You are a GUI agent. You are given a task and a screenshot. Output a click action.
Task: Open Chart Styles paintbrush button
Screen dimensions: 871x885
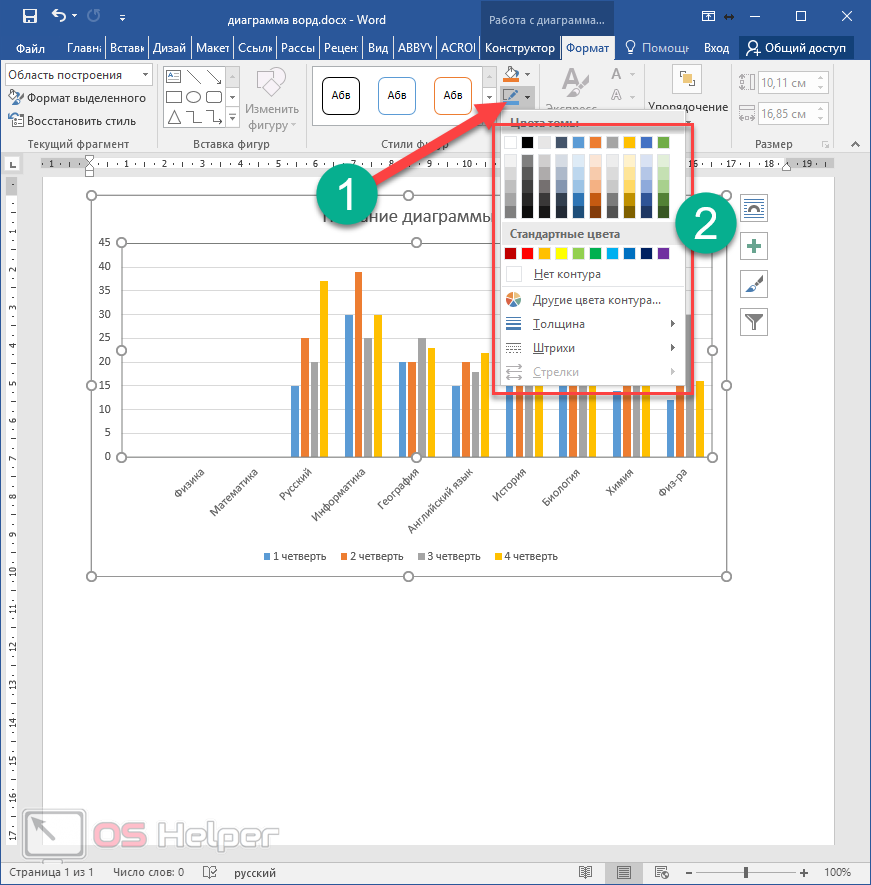click(x=754, y=284)
